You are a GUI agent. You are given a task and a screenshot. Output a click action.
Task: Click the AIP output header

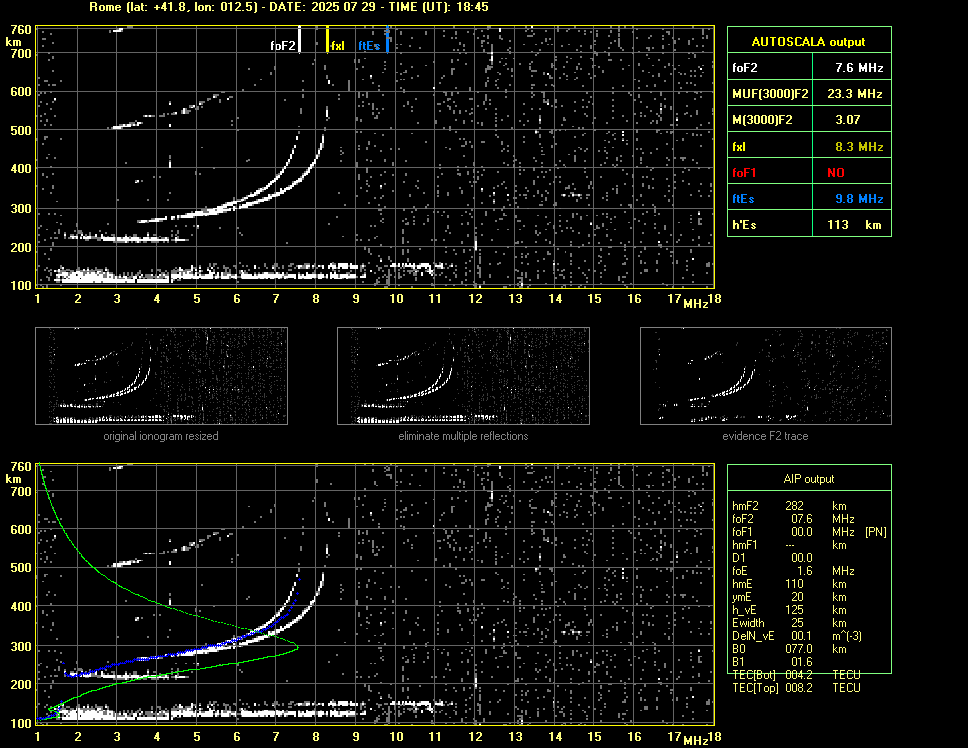point(809,479)
